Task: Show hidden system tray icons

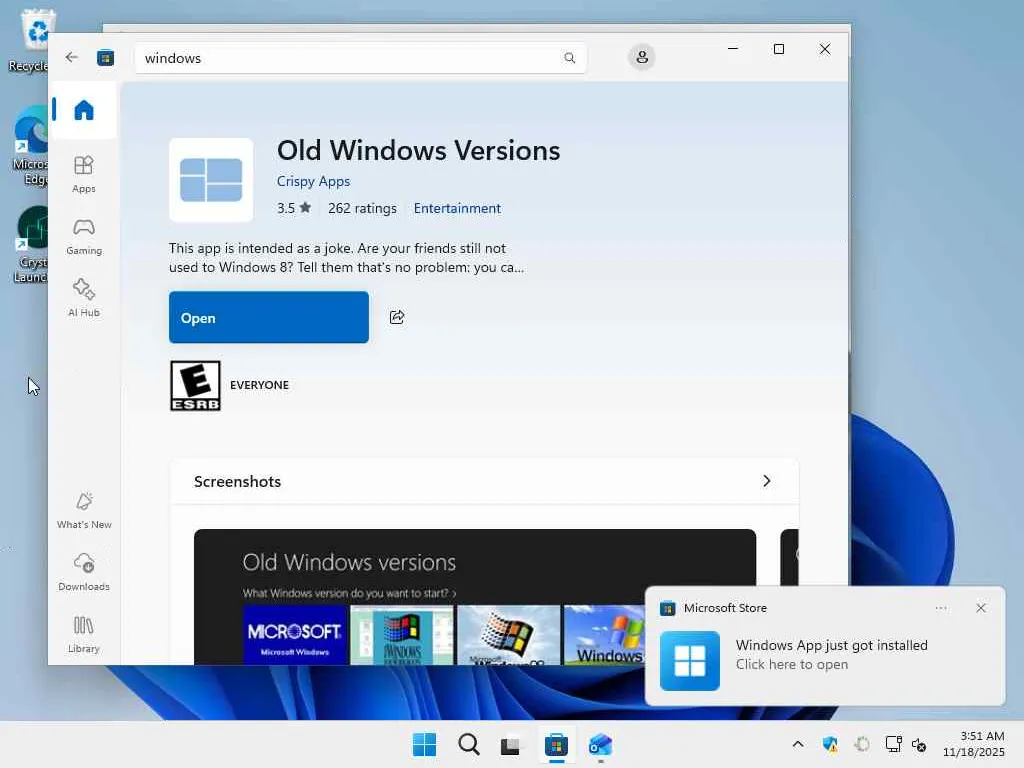Action: (x=797, y=744)
